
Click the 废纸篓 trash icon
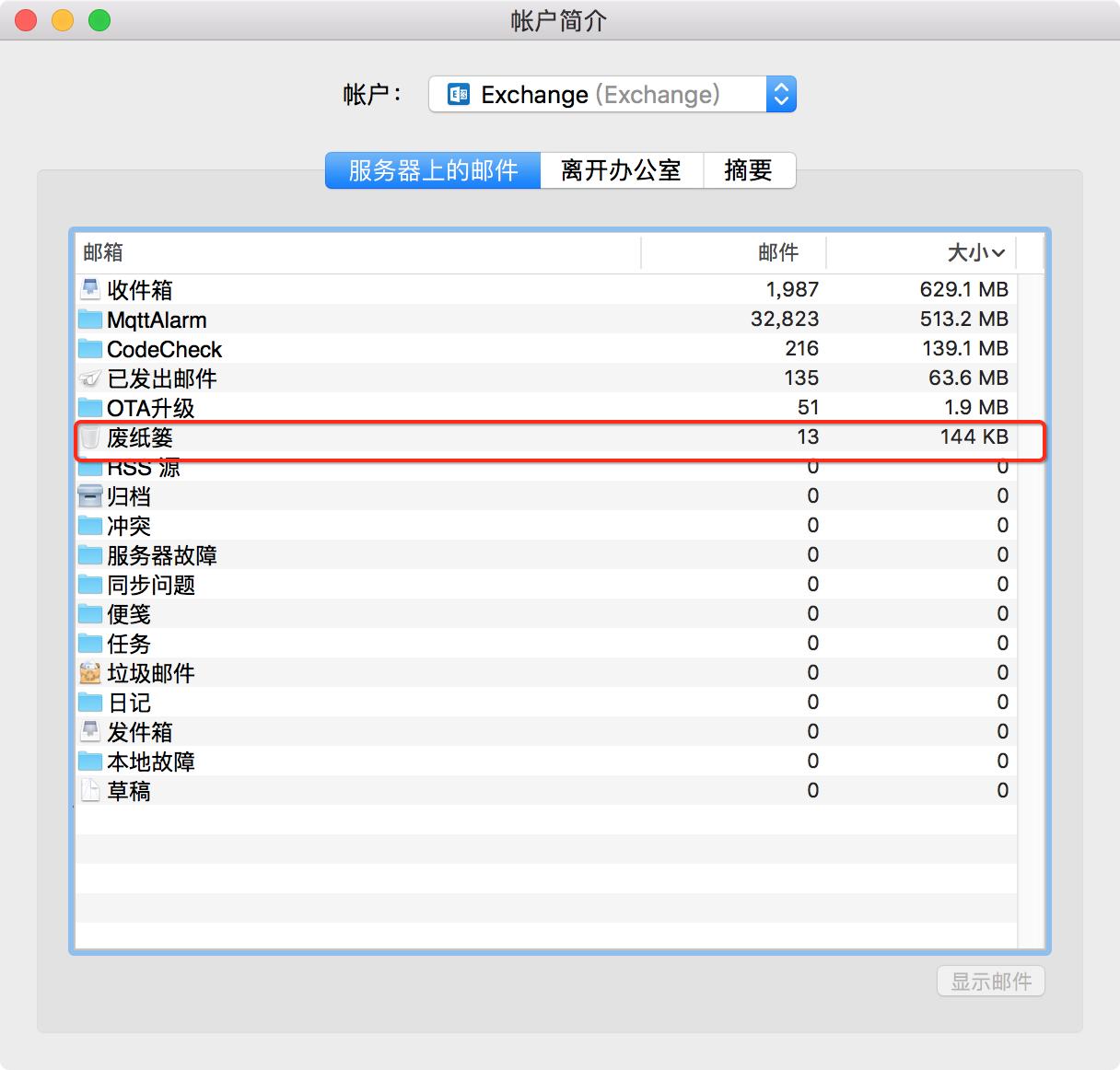(x=89, y=436)
